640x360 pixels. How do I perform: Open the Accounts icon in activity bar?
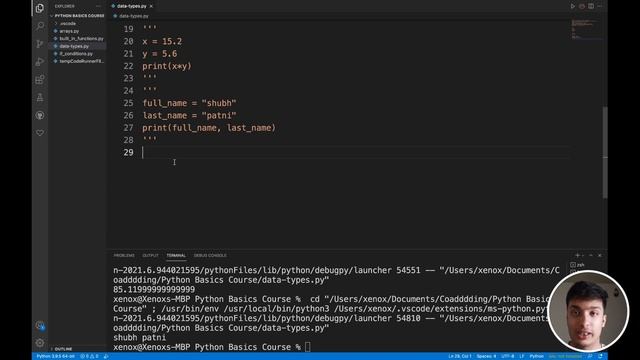coord(40,325)
